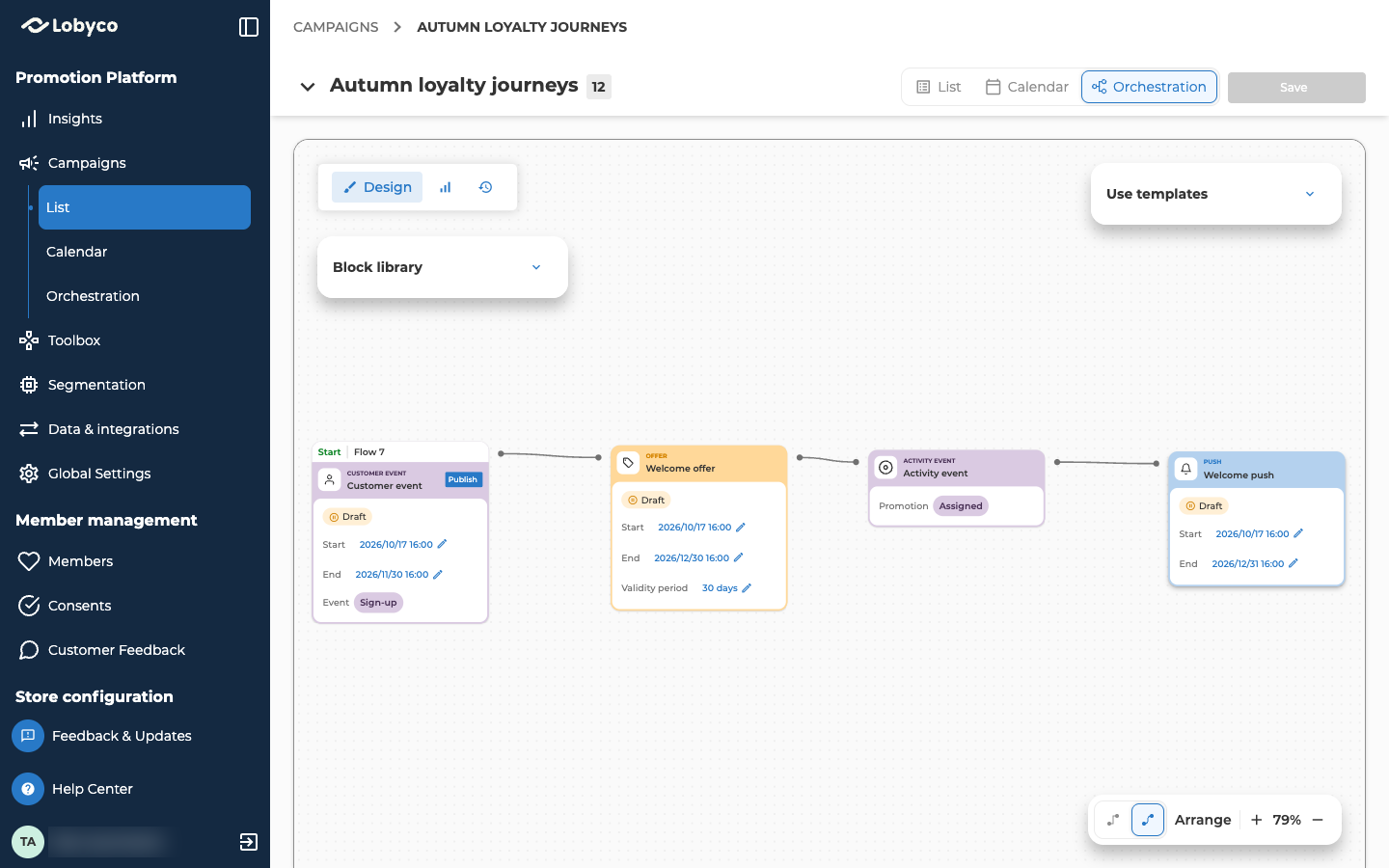The image size is (1389, 868).
Task: Click the Welcome push bell icon
Action: [x=1185, y=469]
